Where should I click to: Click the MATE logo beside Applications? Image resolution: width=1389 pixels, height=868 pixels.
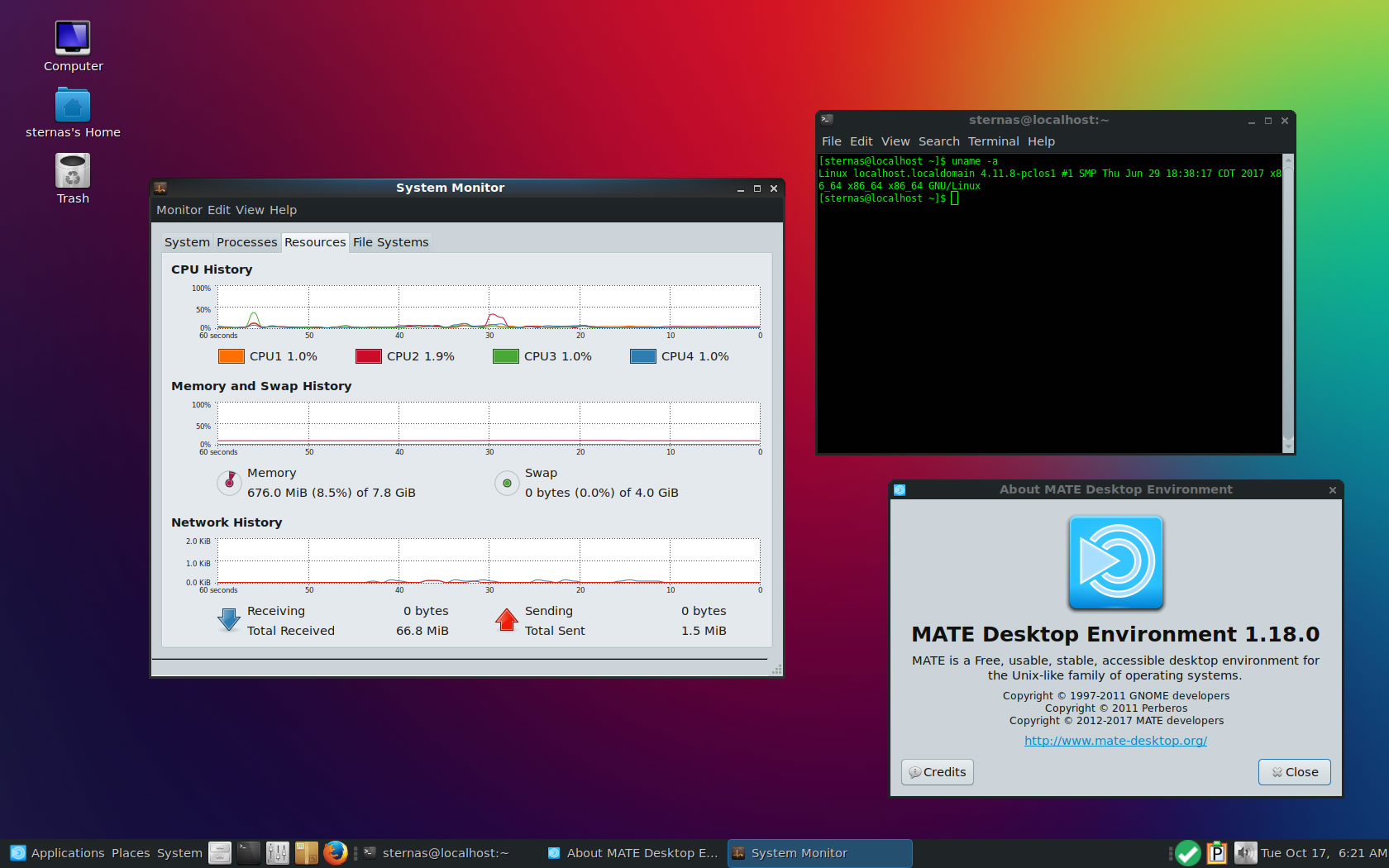tap(17, 853)
